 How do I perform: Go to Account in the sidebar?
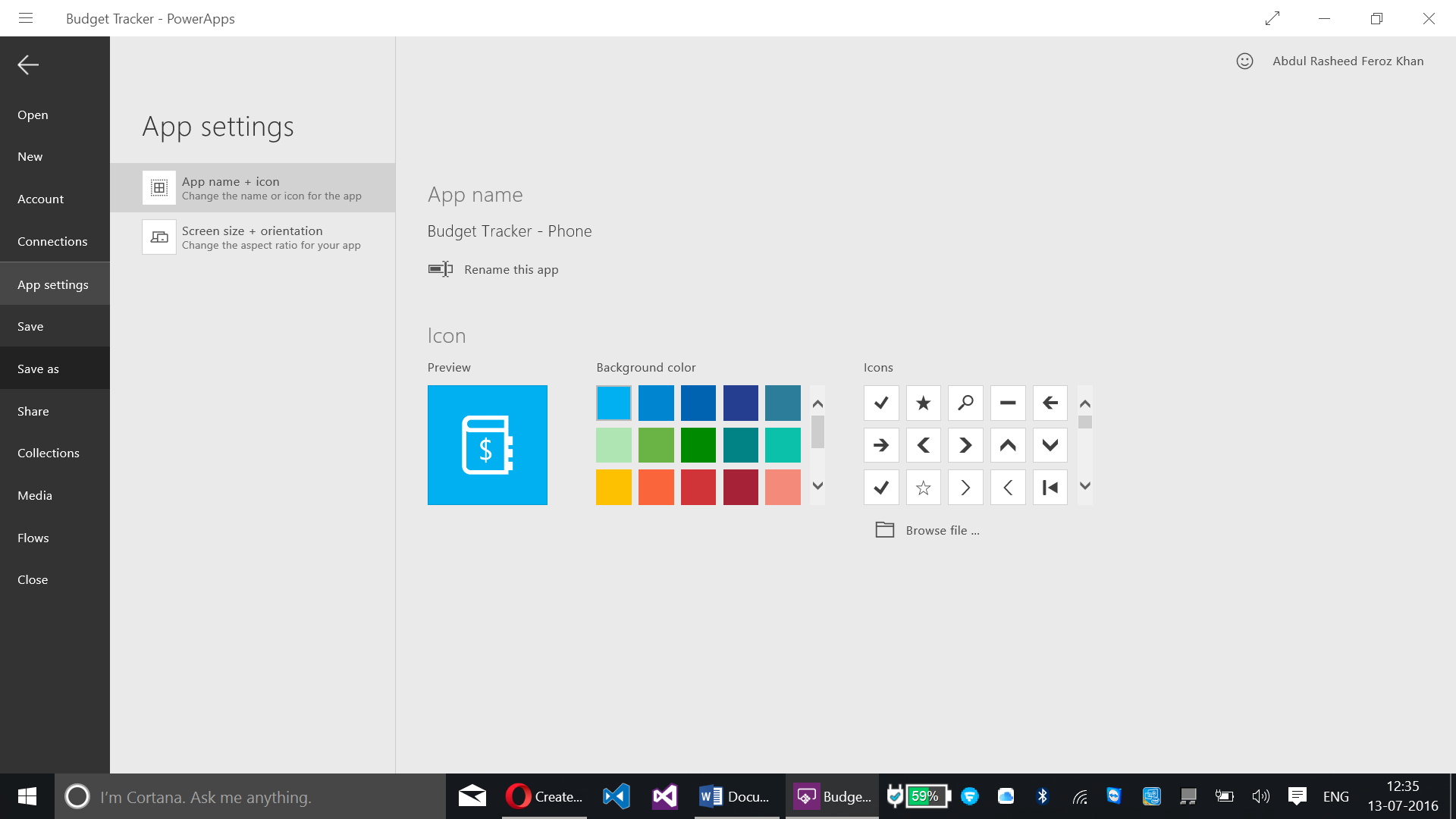click(x=55, y=199)
